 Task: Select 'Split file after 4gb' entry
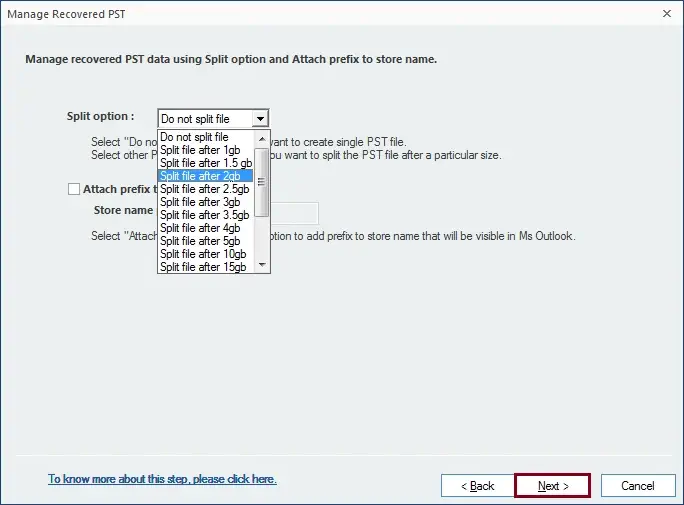click(x=206, y=228)
